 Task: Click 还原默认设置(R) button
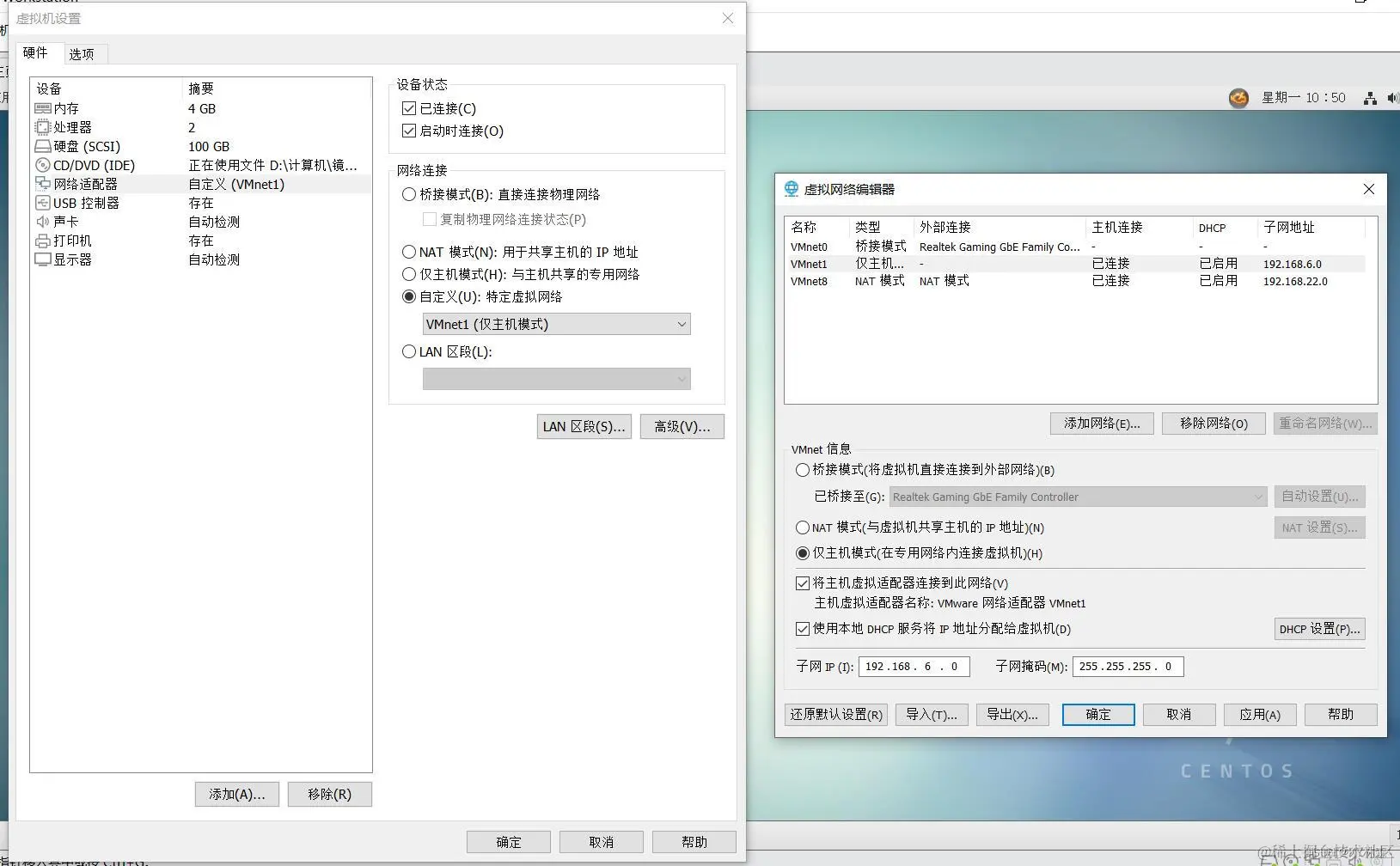[x=836, y=714]
